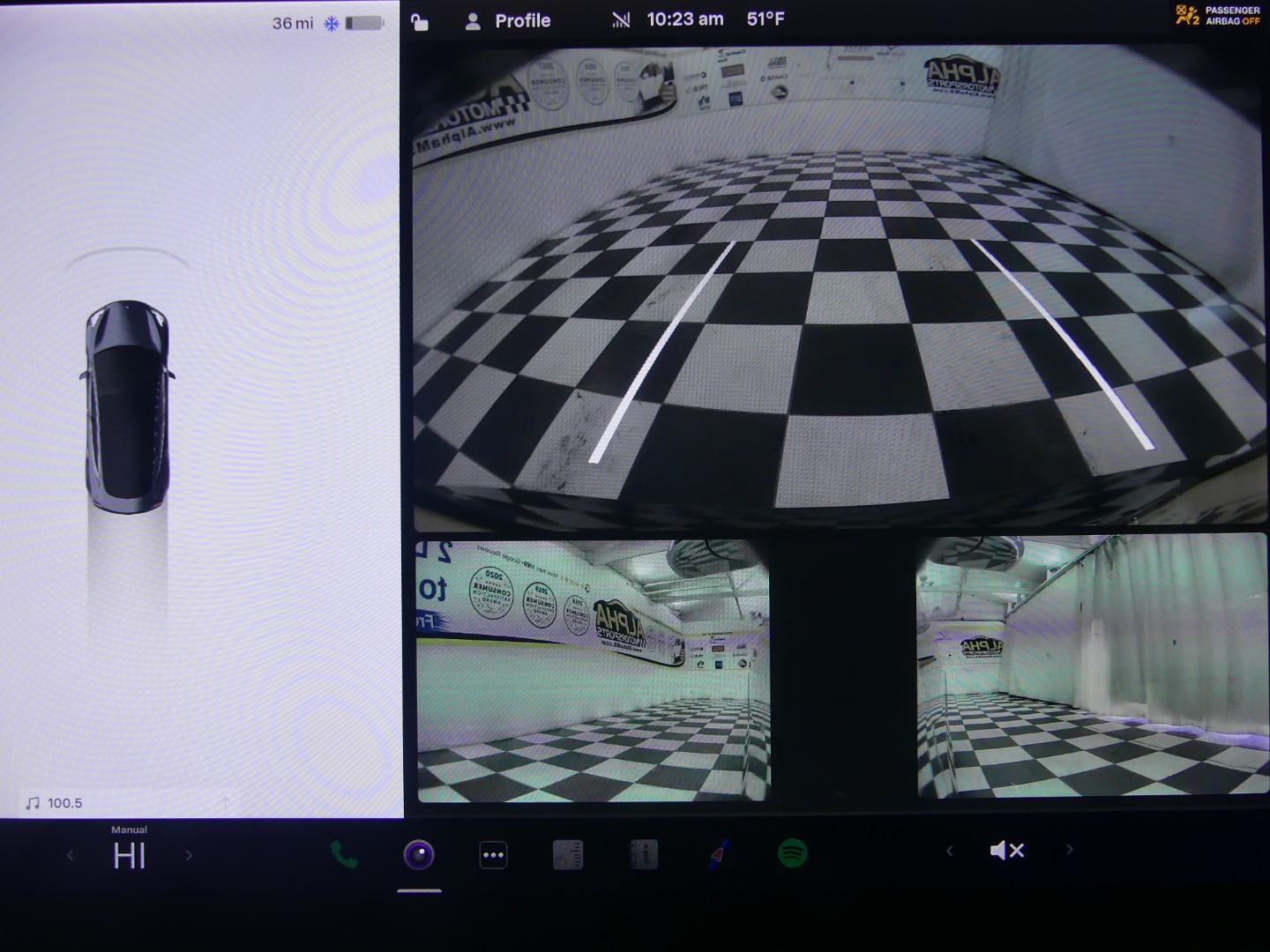
Task: Expand the media player showing 100.5
Action: point(55,803)
